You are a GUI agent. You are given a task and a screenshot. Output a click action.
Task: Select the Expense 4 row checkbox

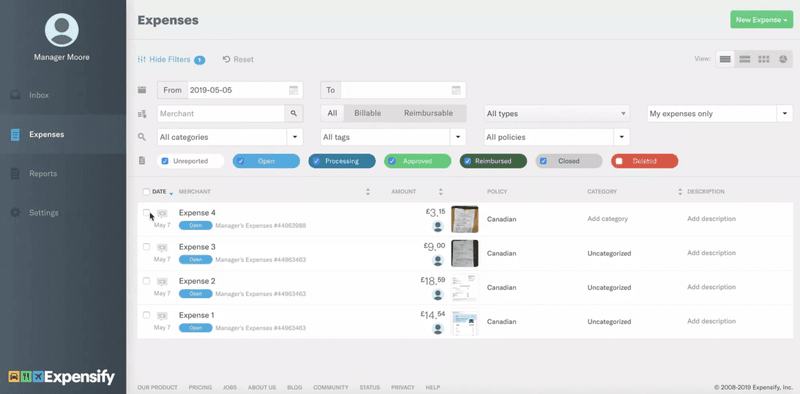pos(146,213)
